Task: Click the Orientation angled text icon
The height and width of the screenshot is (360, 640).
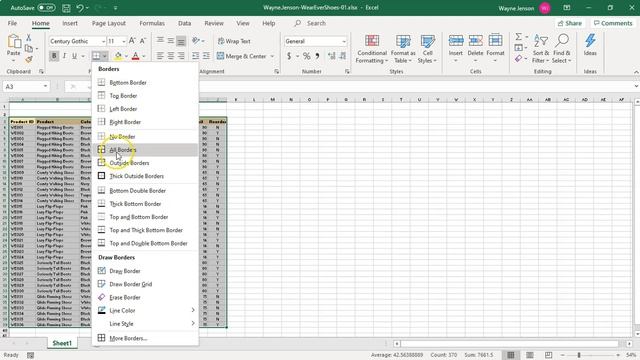Action: point(196,41)
